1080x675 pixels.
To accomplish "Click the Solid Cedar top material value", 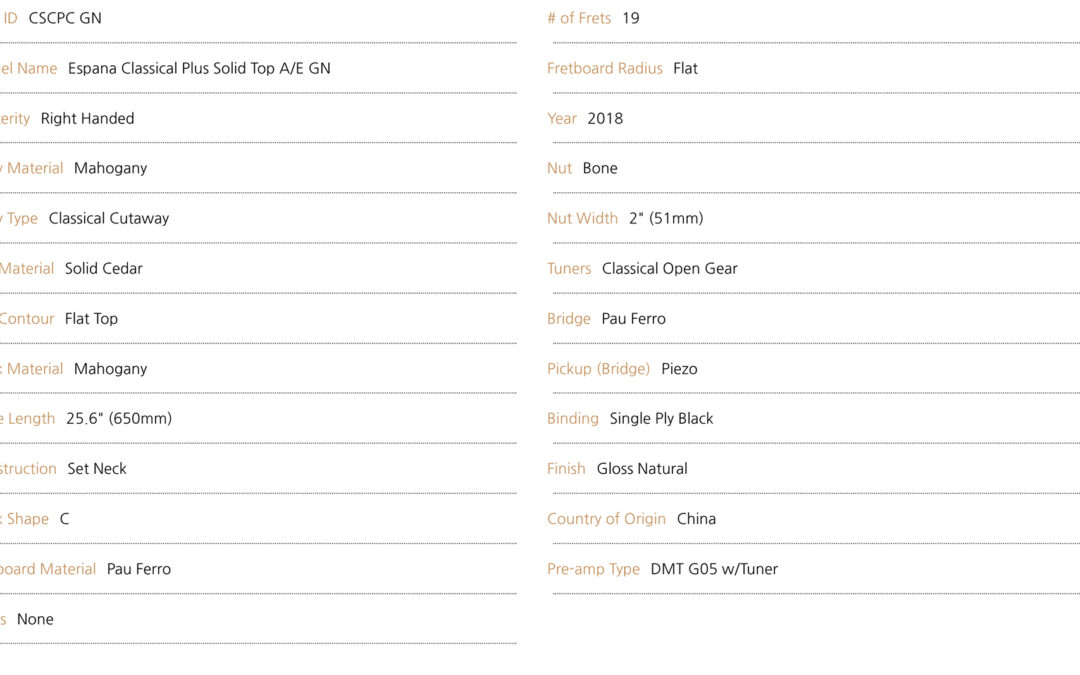I will coord(103,269).
